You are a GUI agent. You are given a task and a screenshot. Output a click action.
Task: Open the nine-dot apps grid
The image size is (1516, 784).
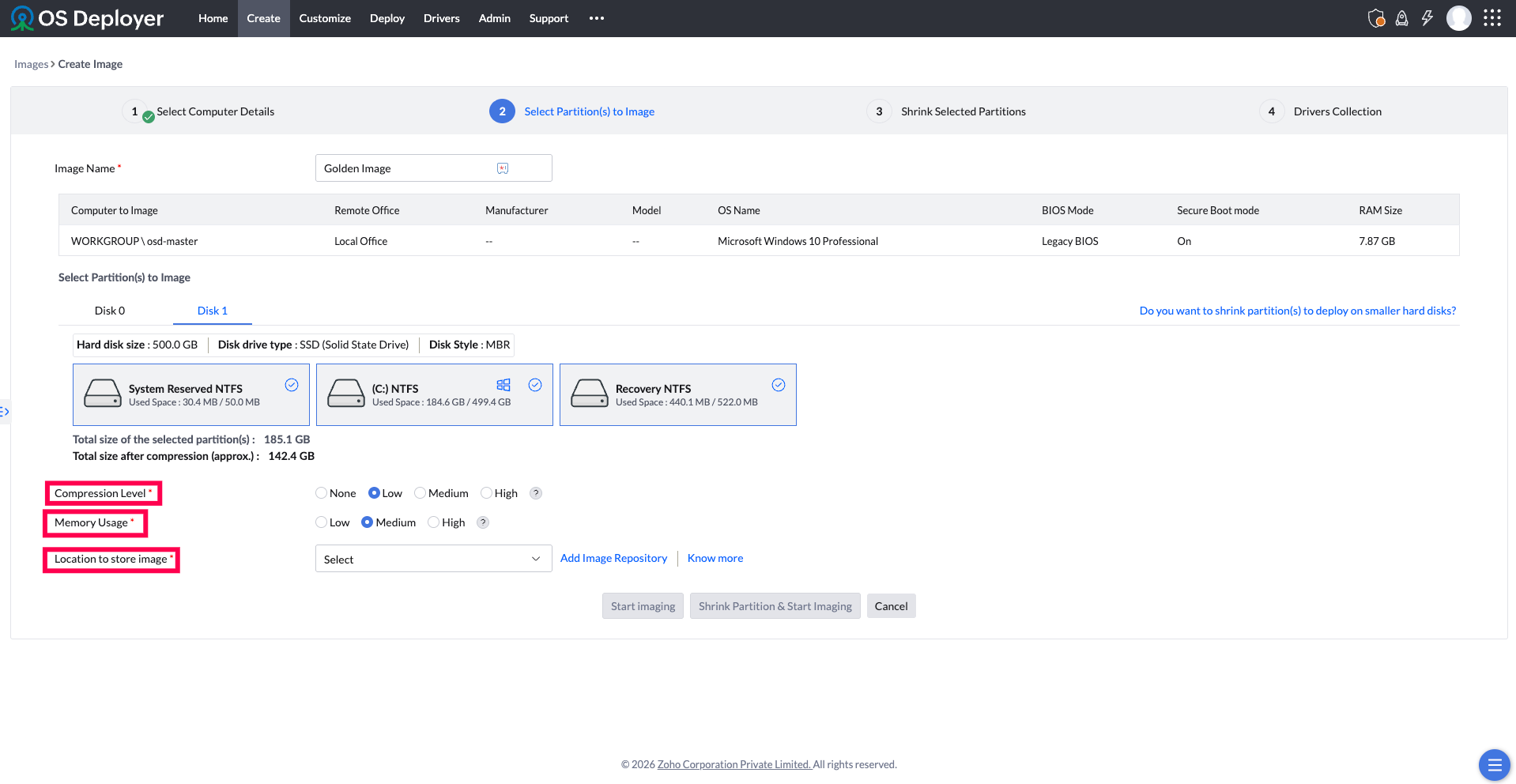pyautogui.click(x=1491, y=18)
